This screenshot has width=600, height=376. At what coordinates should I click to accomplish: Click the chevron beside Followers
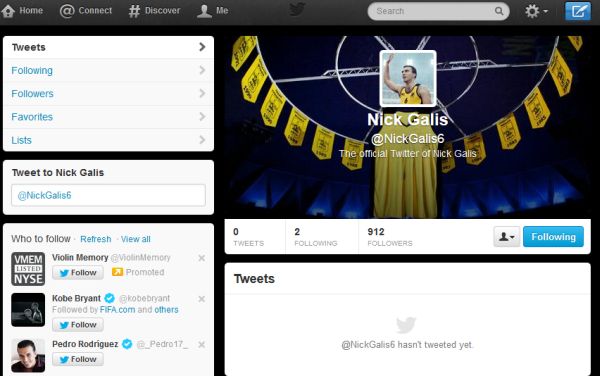pos(202,93)
